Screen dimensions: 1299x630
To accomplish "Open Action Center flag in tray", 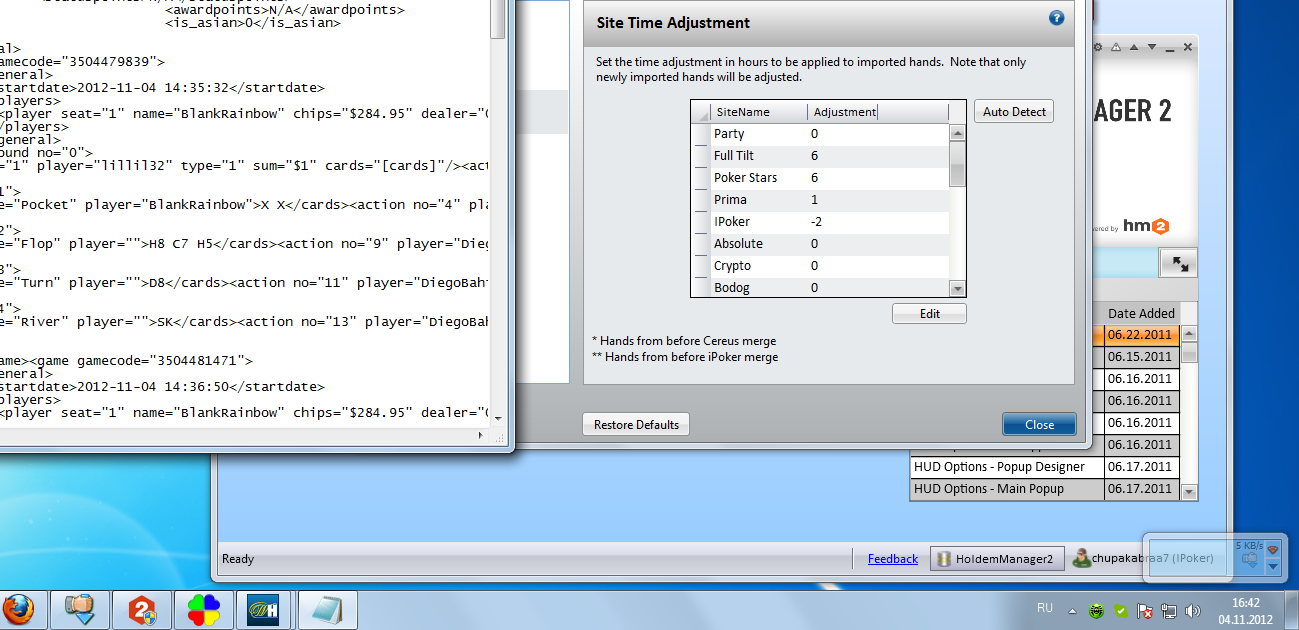I will pos(1146,610).
